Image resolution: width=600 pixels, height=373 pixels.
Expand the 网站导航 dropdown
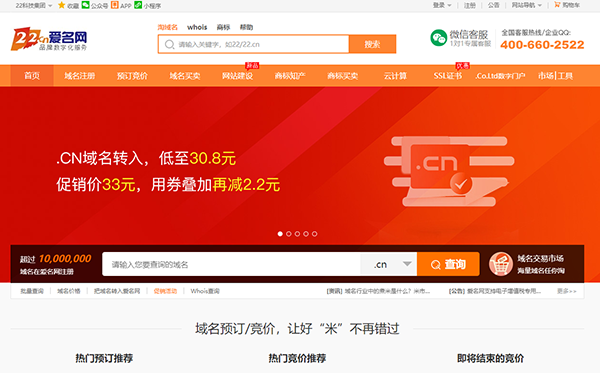click(x=527, y=5)
